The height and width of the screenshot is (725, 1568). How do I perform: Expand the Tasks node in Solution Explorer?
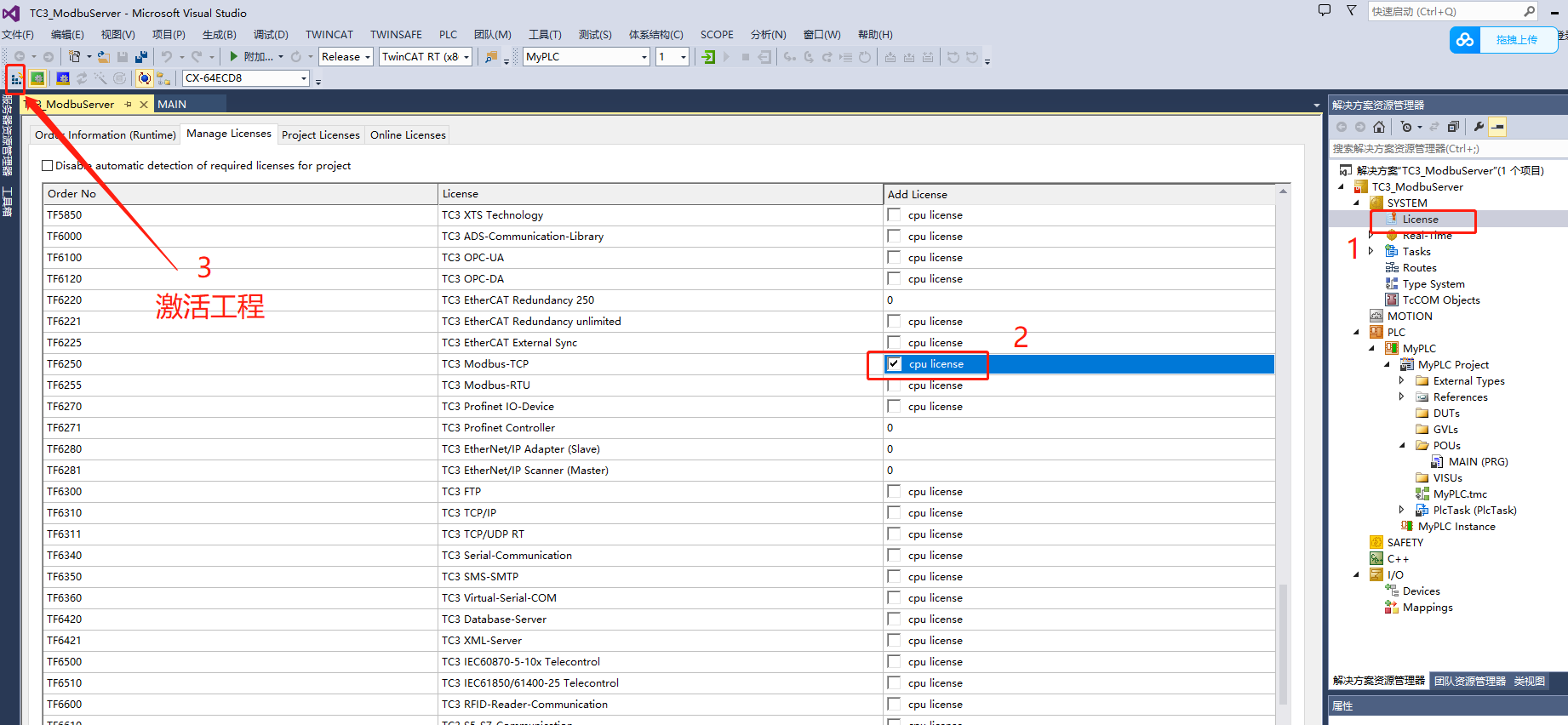click(1371, 251)
